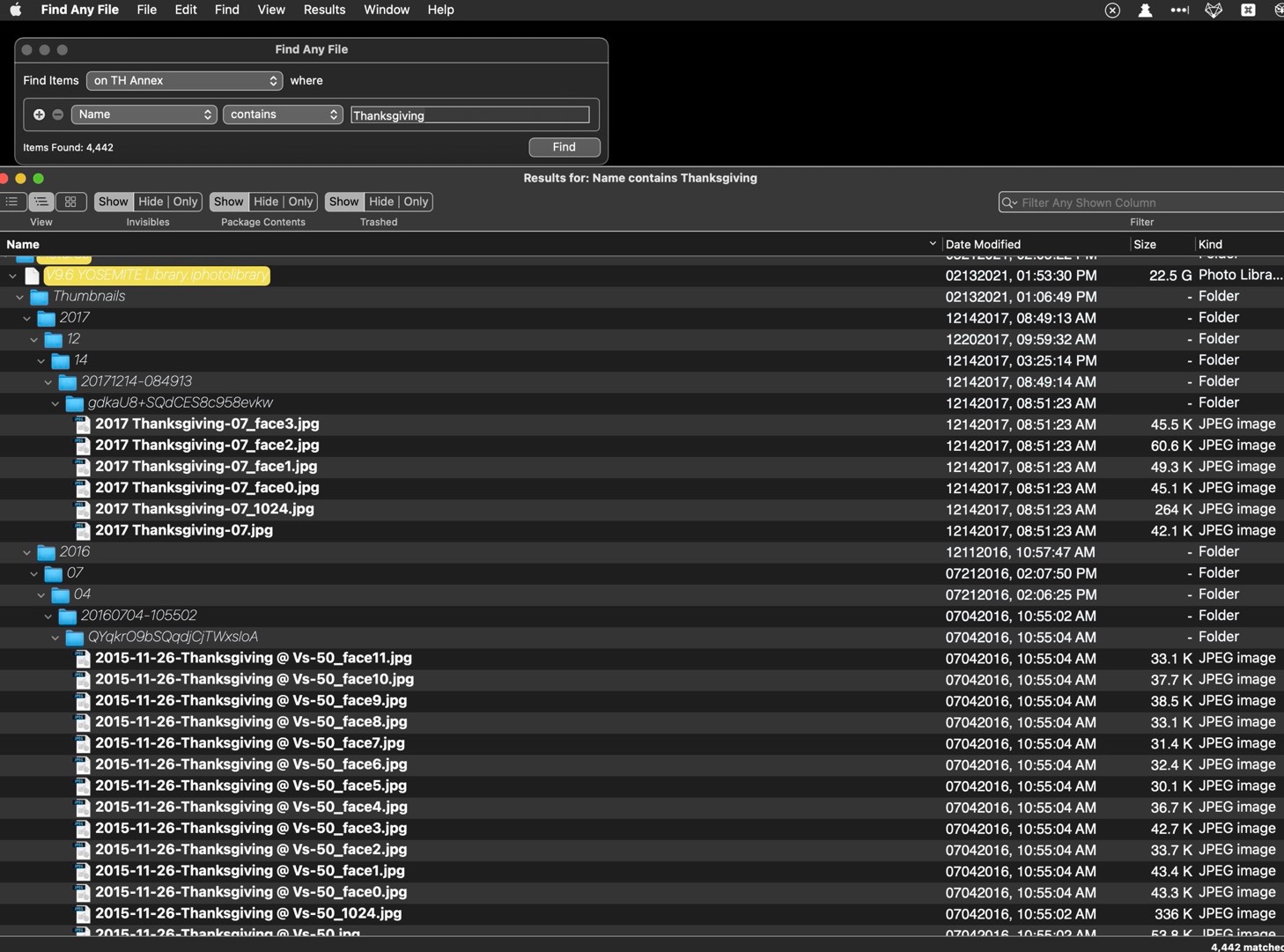Open the File menu
Image resolution: width=1284 pixels, height=952 pixels.
[146, 10]
